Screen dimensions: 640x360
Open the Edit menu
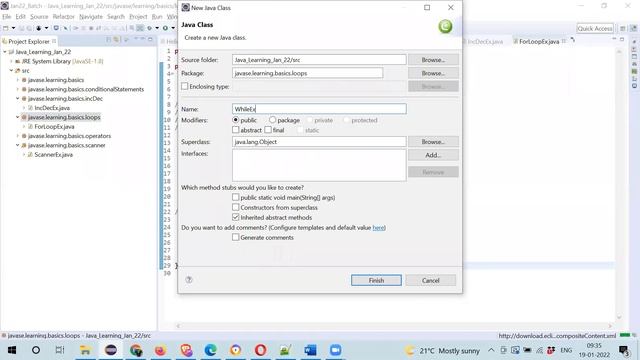20,17
